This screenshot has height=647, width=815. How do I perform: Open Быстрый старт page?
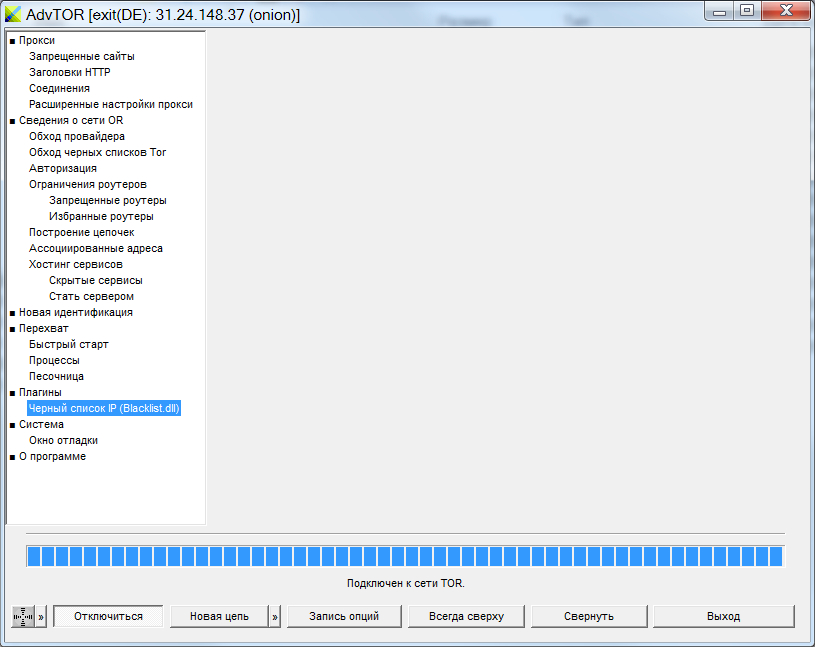tap(69, 345)
